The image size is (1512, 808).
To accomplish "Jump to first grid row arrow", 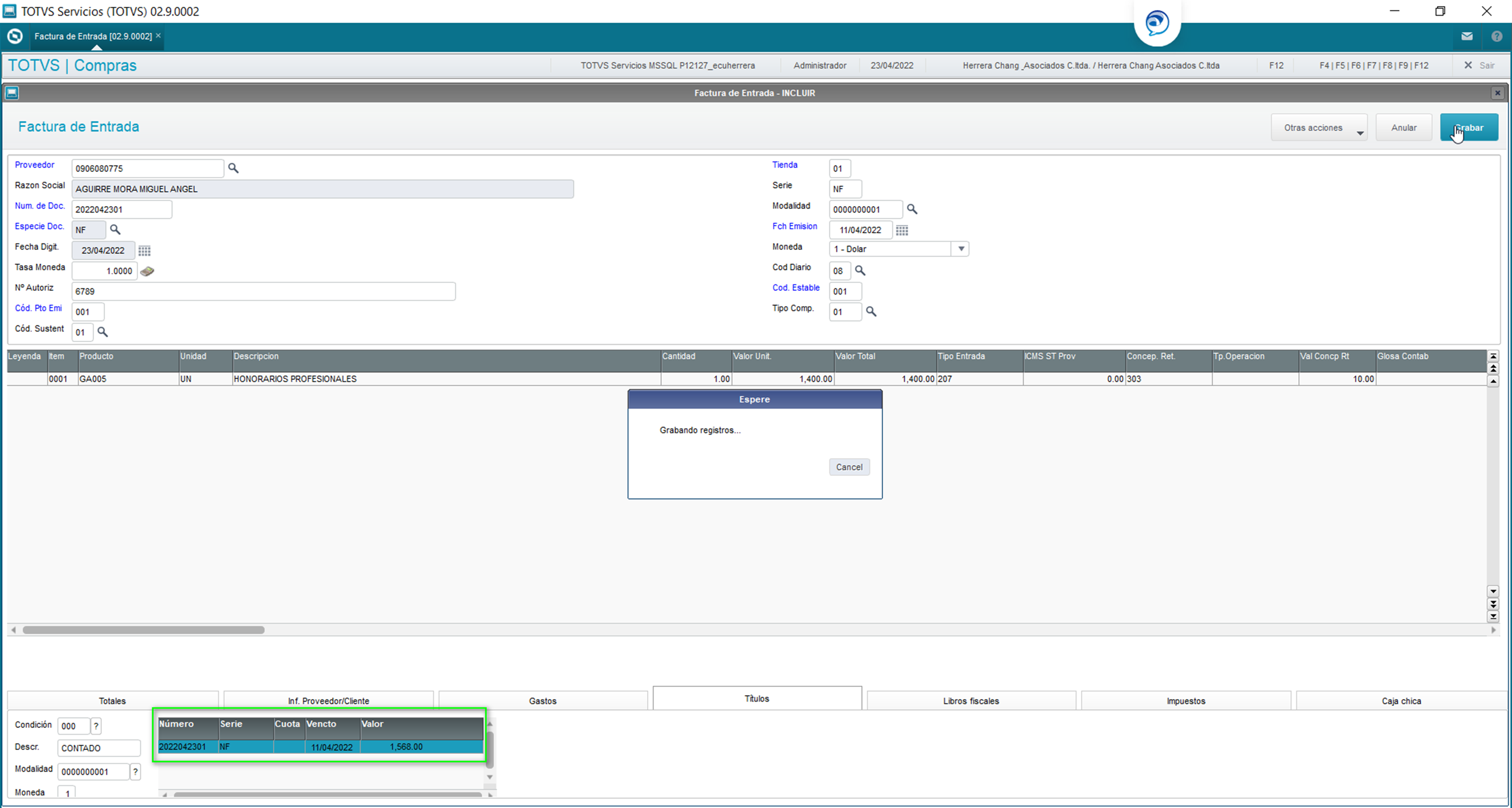I will (x=1493, y=356).
